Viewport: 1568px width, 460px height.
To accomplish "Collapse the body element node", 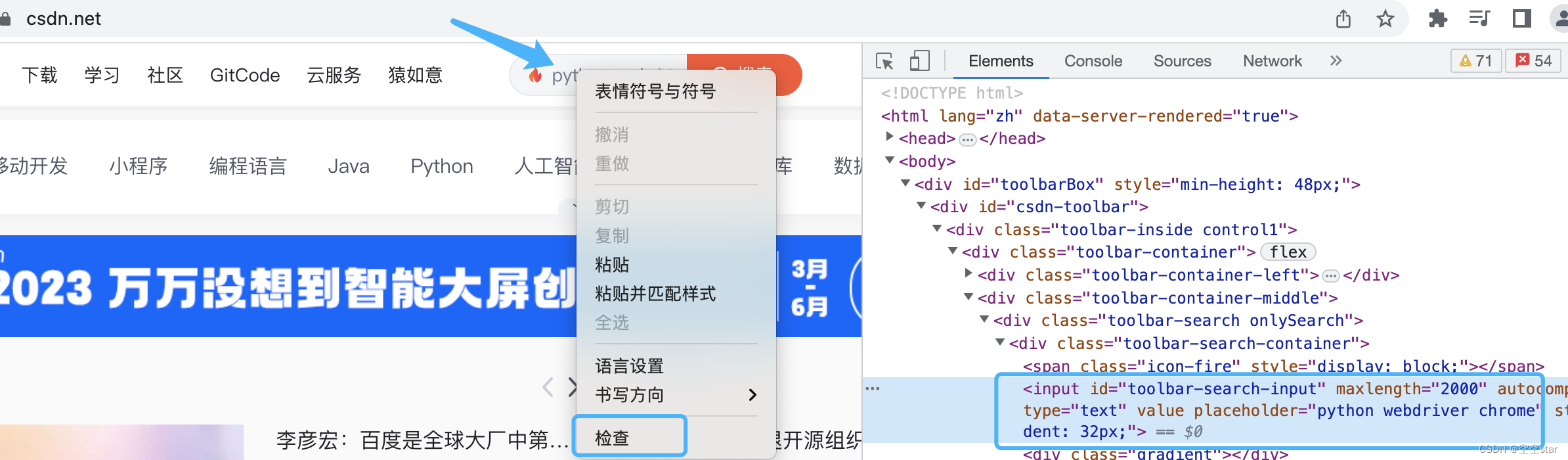I will click(x=890, y=160).
